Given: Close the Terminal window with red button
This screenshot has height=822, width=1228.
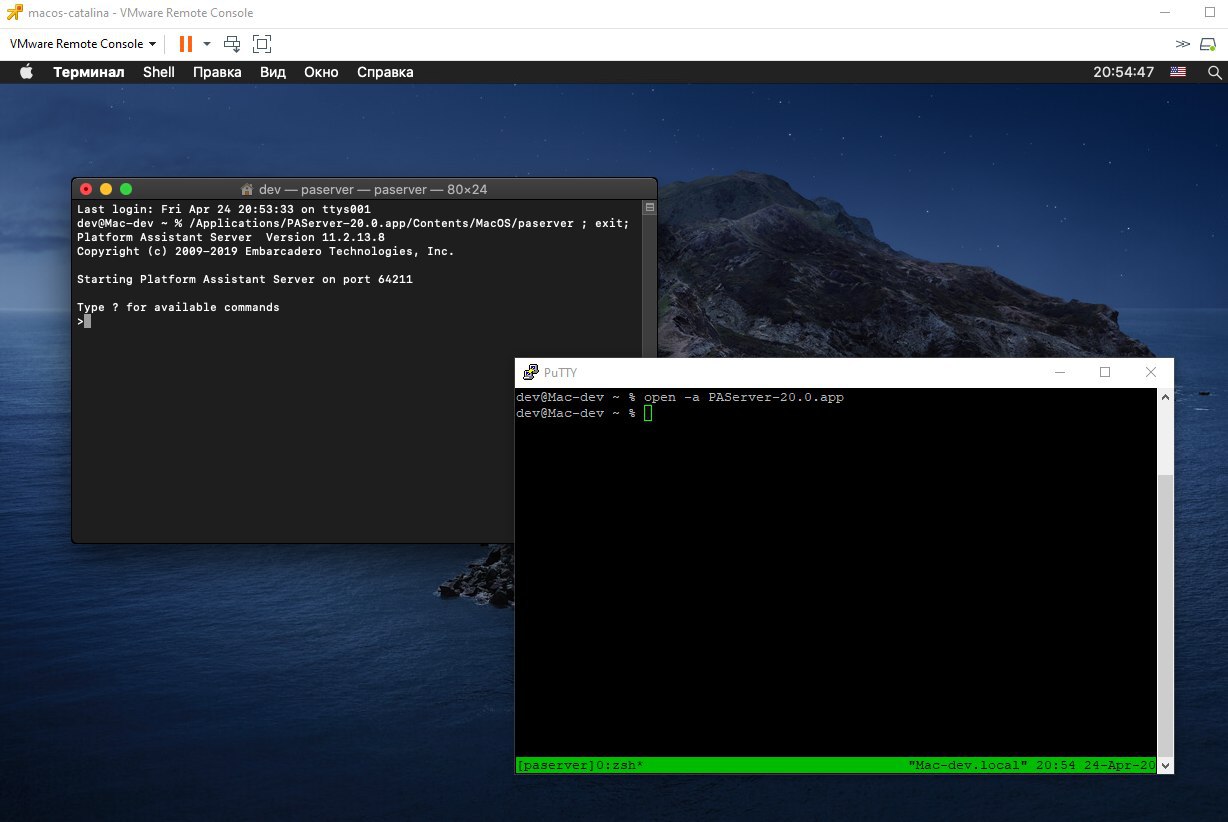Looking at the screenshot, I should pyautogui.click(x=86, y=189).
